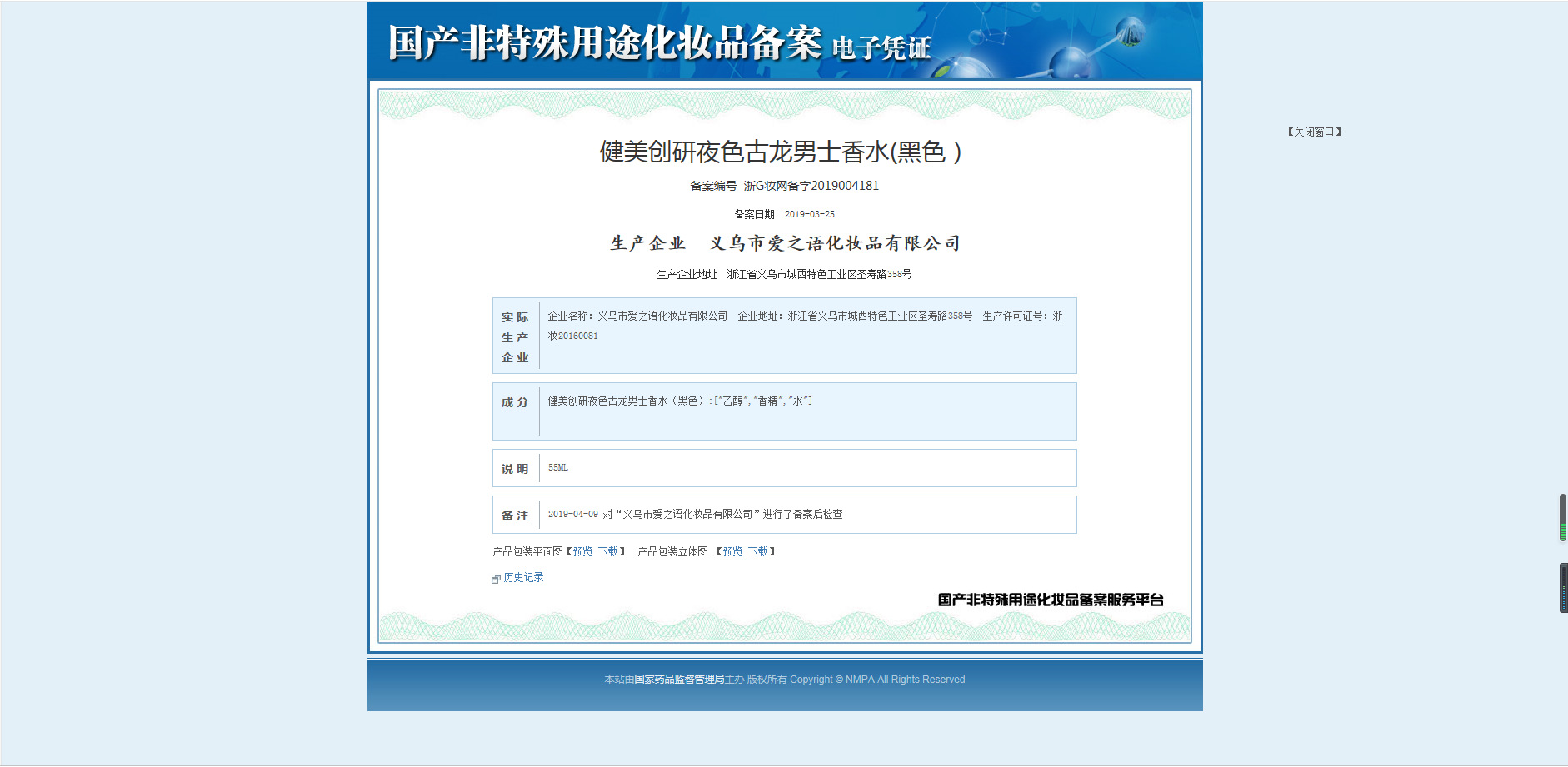Click the address 浙江省义乌市城西特色工业区圣寿路358号 below the heading
The width and height of the screenshot is (1568, 767).
(x=819, y=274)
